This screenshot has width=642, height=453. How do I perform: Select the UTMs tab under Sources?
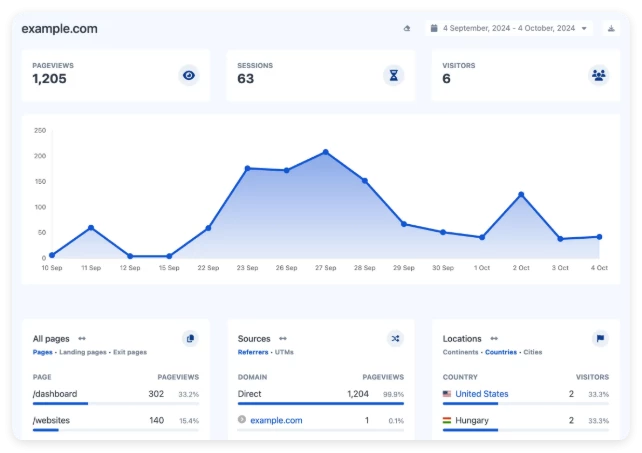tap(283, 352)
